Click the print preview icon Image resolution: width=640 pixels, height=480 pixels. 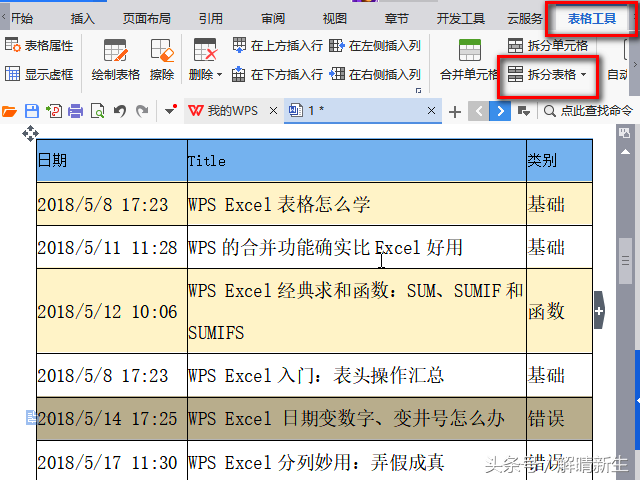coord(98,111)
